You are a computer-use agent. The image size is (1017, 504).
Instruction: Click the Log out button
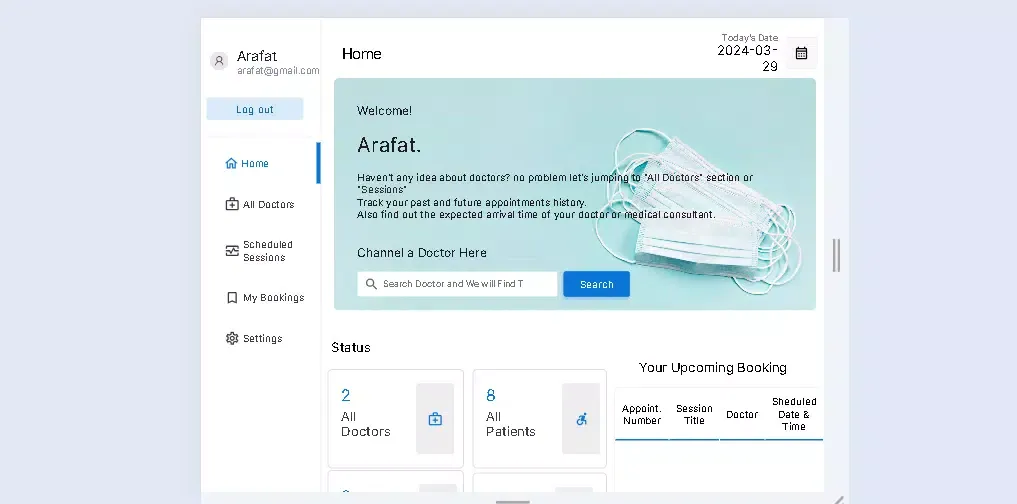[x=255, y=109]
